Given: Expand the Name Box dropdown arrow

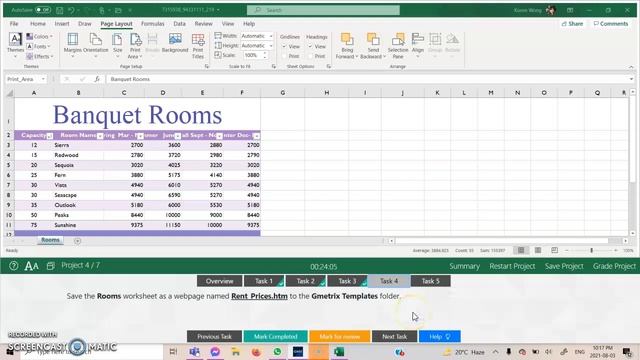Looking at the screenshot, I should (43, 79).
